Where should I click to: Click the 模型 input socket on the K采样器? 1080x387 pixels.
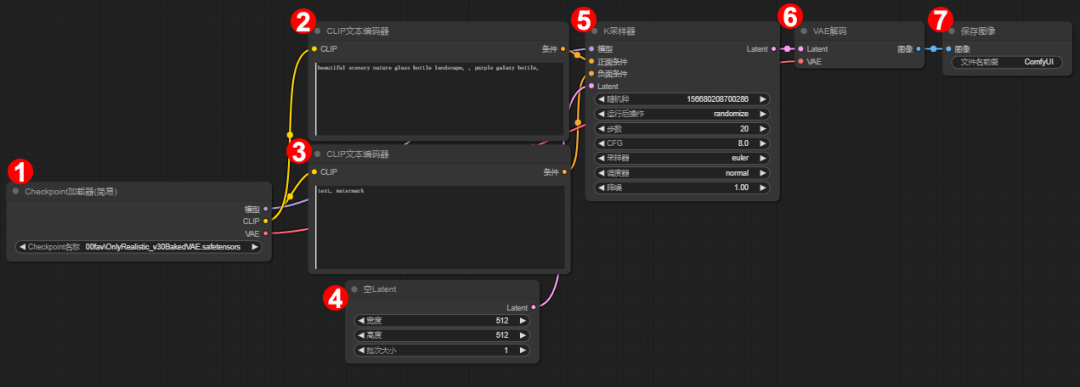tap(591, 49)
